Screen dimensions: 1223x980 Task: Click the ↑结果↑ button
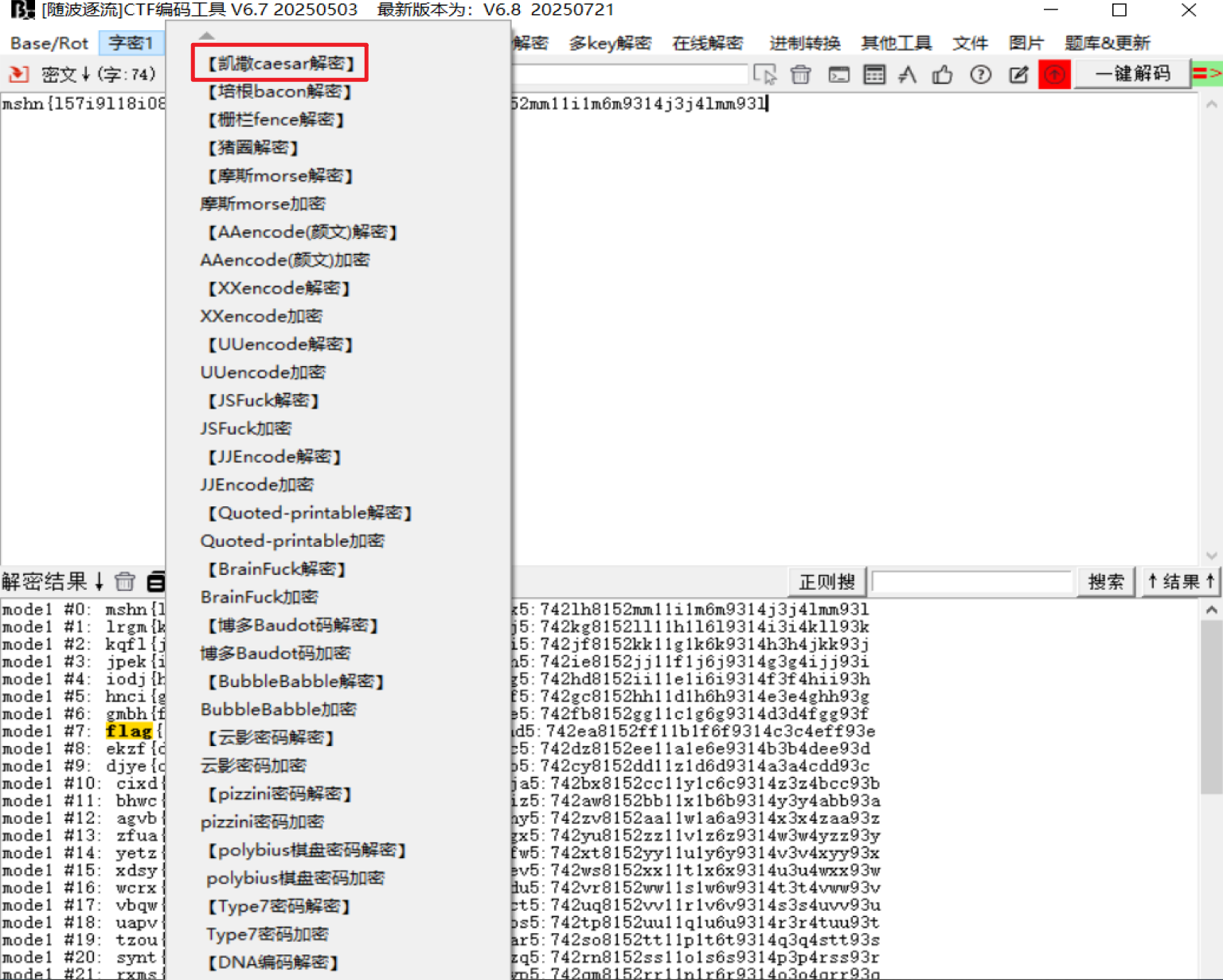pos(1181,582)
